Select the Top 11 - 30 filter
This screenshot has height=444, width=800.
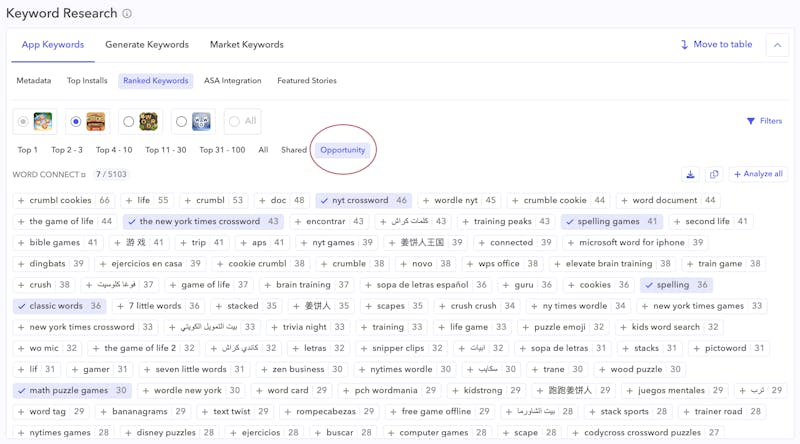coord(165,150)
